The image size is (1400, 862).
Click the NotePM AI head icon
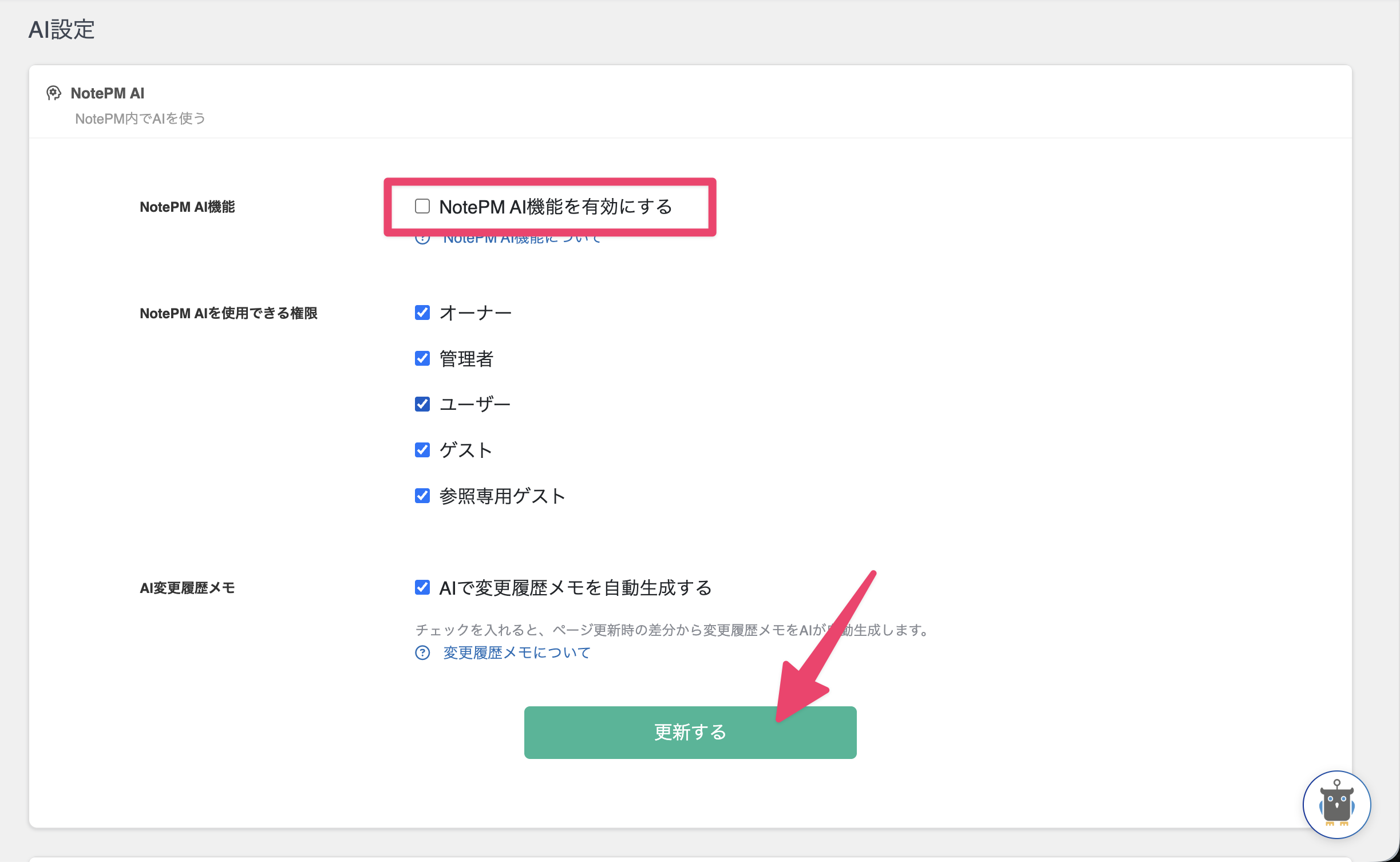point(54,93)
